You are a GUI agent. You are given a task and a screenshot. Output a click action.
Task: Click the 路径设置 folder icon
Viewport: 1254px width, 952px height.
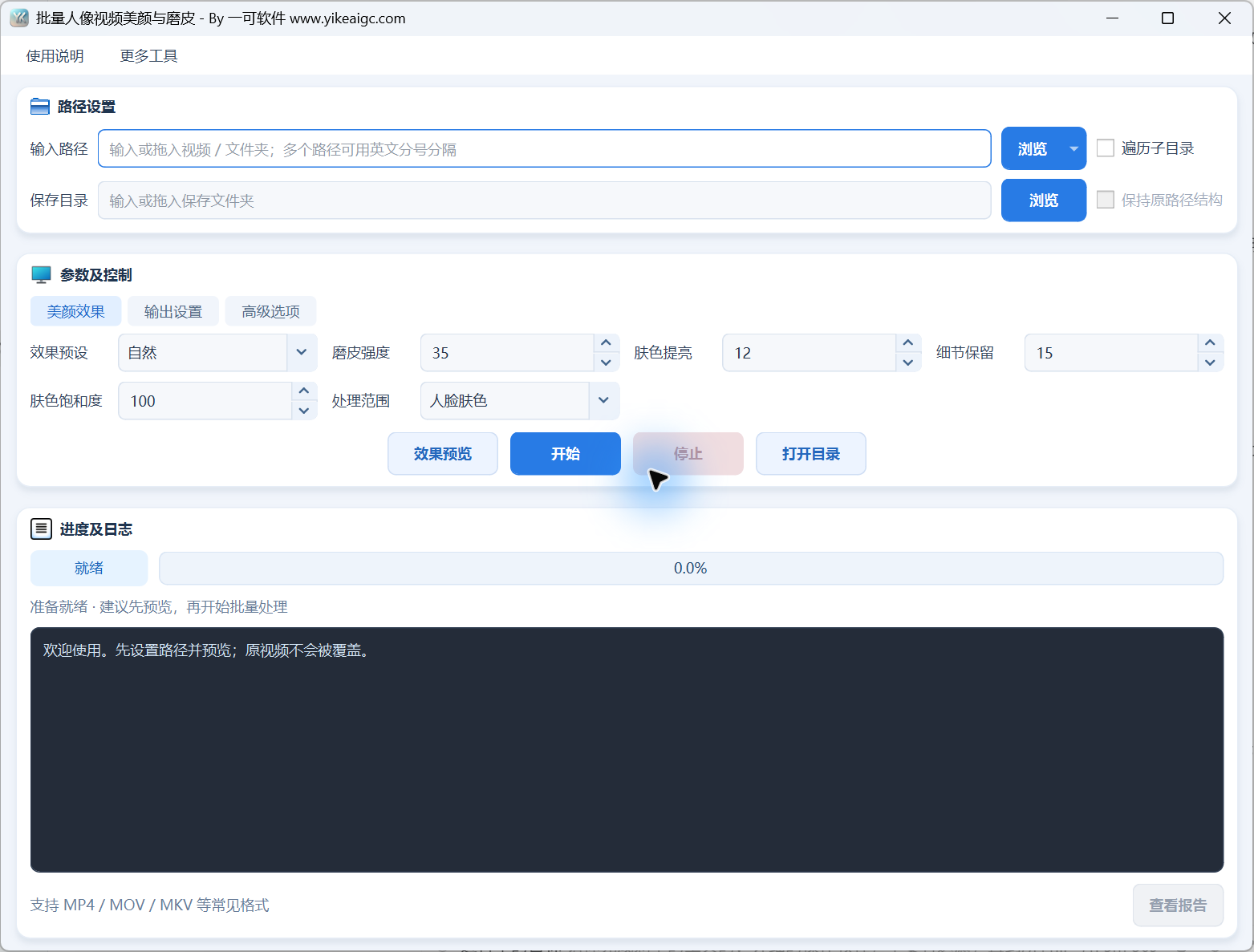pos(40,107)
